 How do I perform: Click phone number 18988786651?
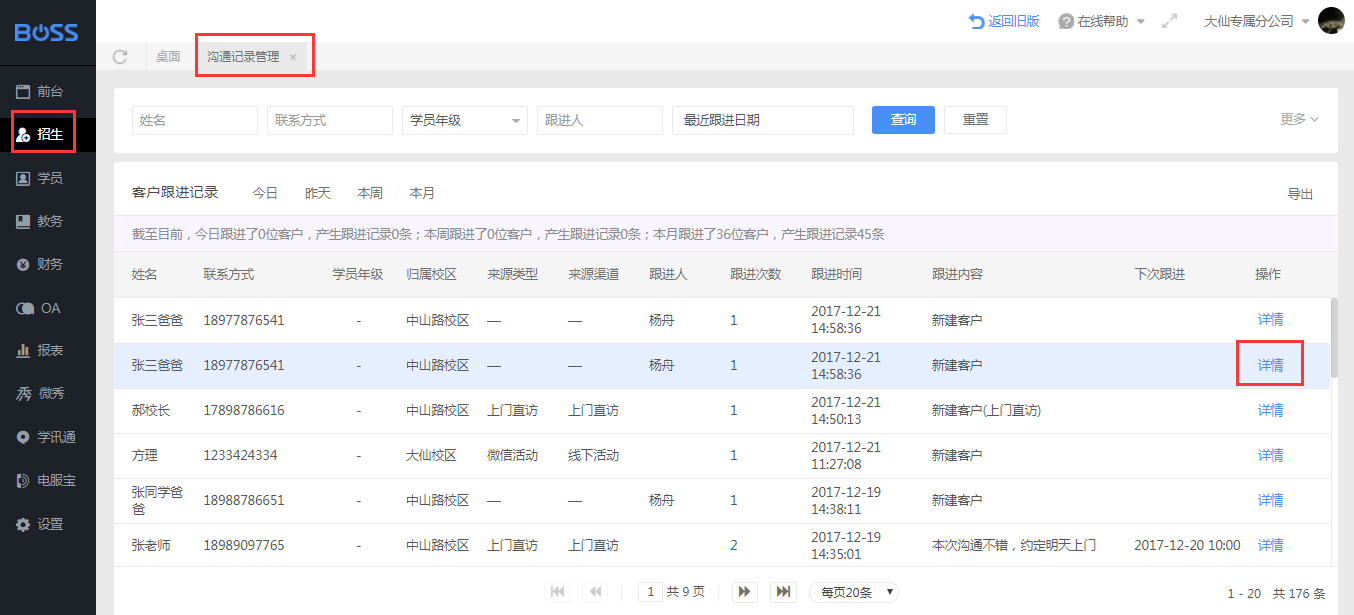point(244,500)
